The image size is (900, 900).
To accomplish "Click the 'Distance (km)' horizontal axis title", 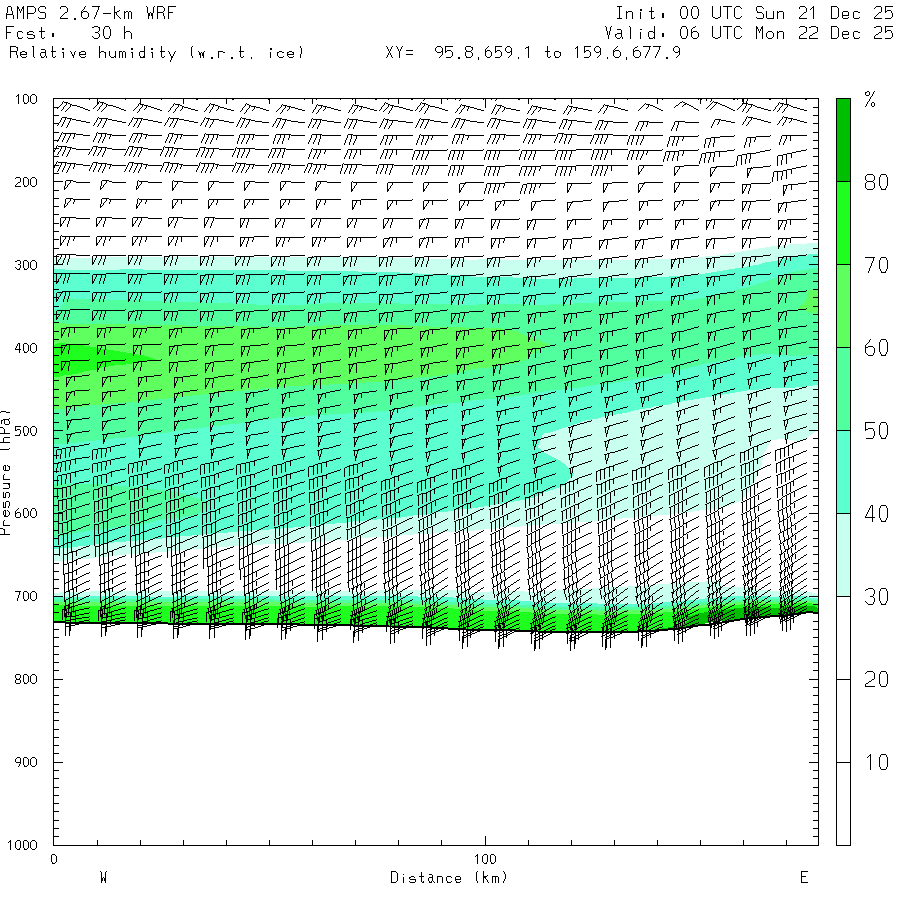I will click(x=449, y=878).
